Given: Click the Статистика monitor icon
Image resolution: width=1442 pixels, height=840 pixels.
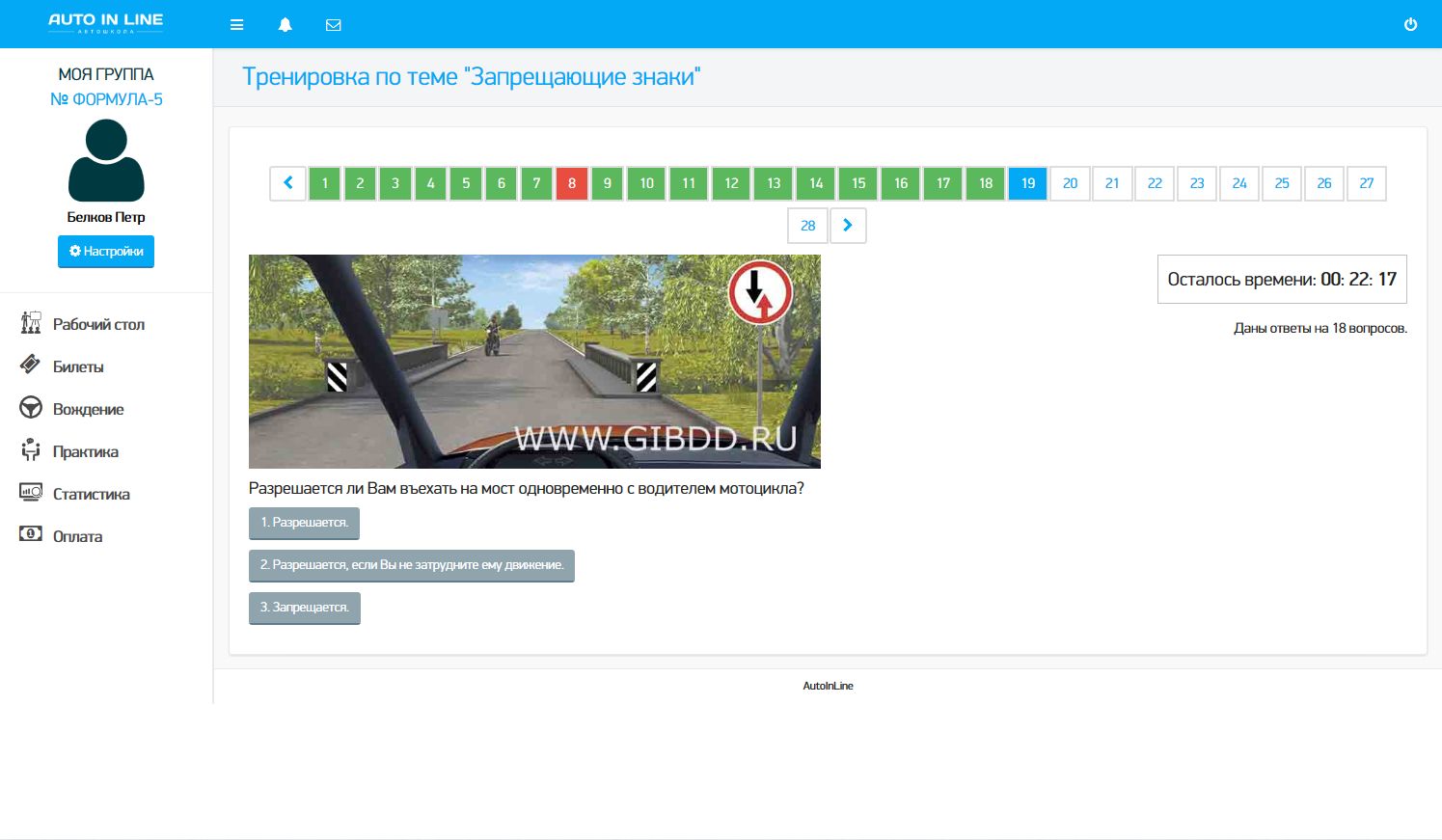Looking at the screenshot, I should point(31,493).
